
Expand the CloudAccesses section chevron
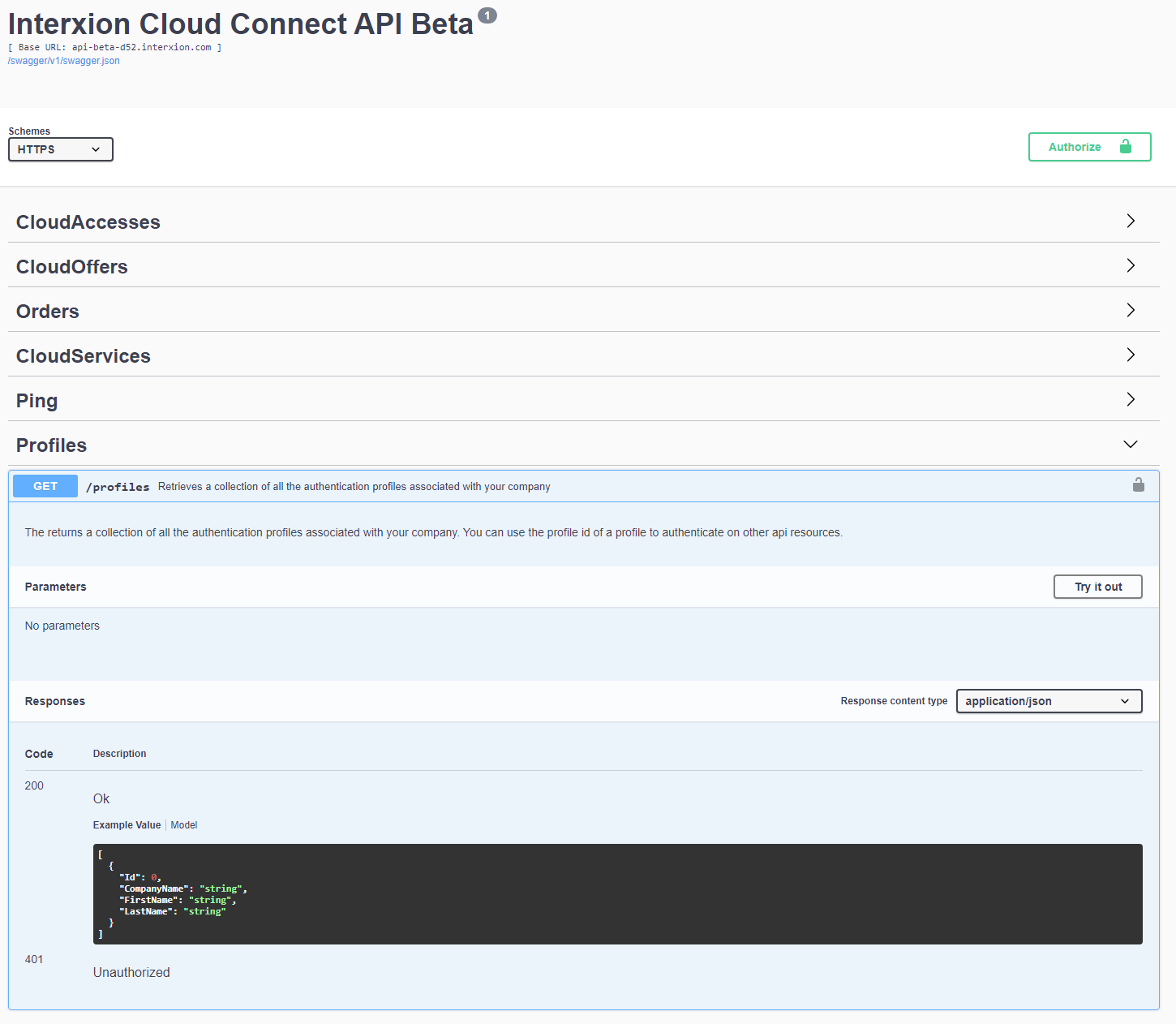point(1131,221)
